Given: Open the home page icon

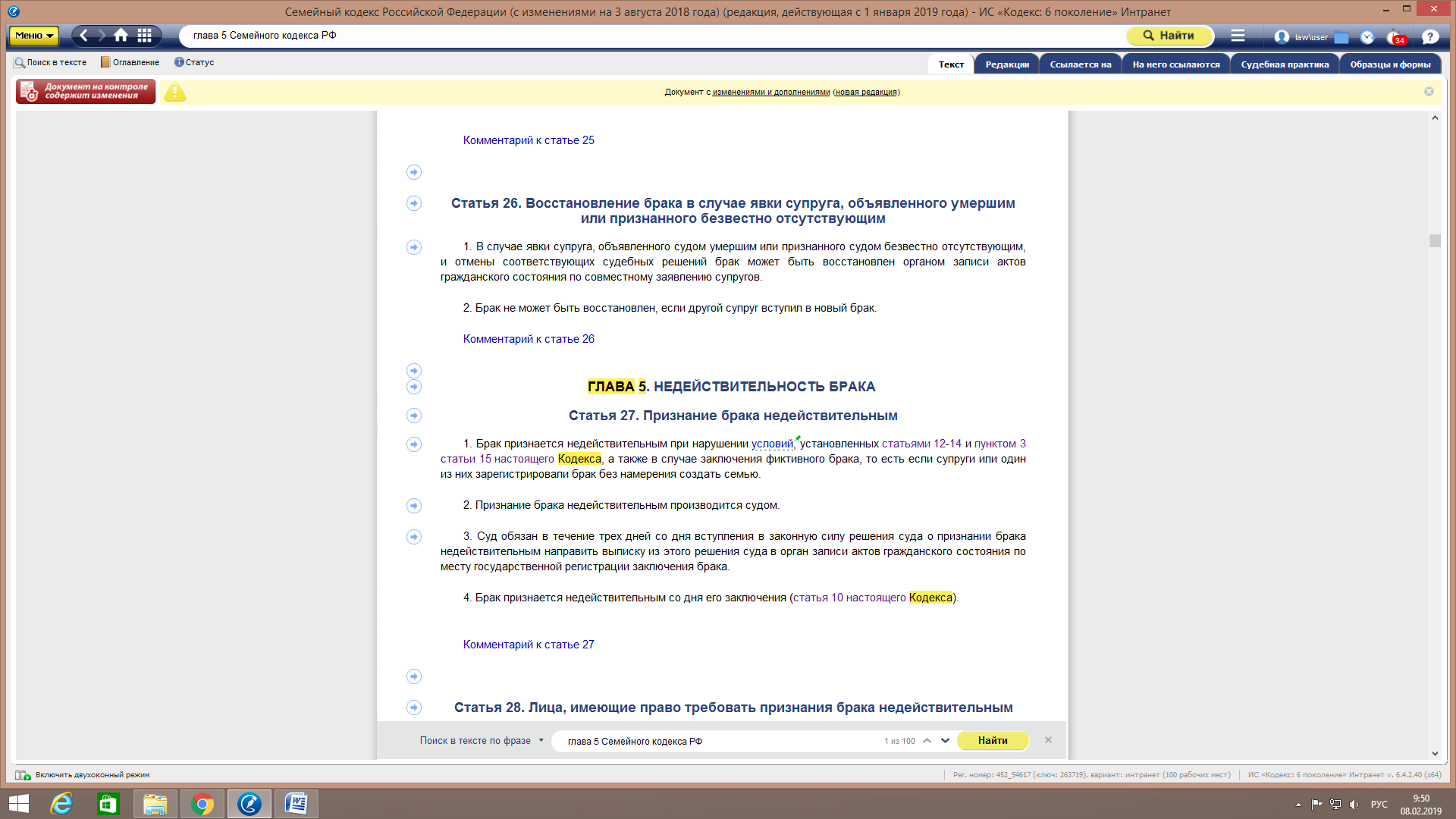Looking at the screenshot, I should [x=121, y=35].
